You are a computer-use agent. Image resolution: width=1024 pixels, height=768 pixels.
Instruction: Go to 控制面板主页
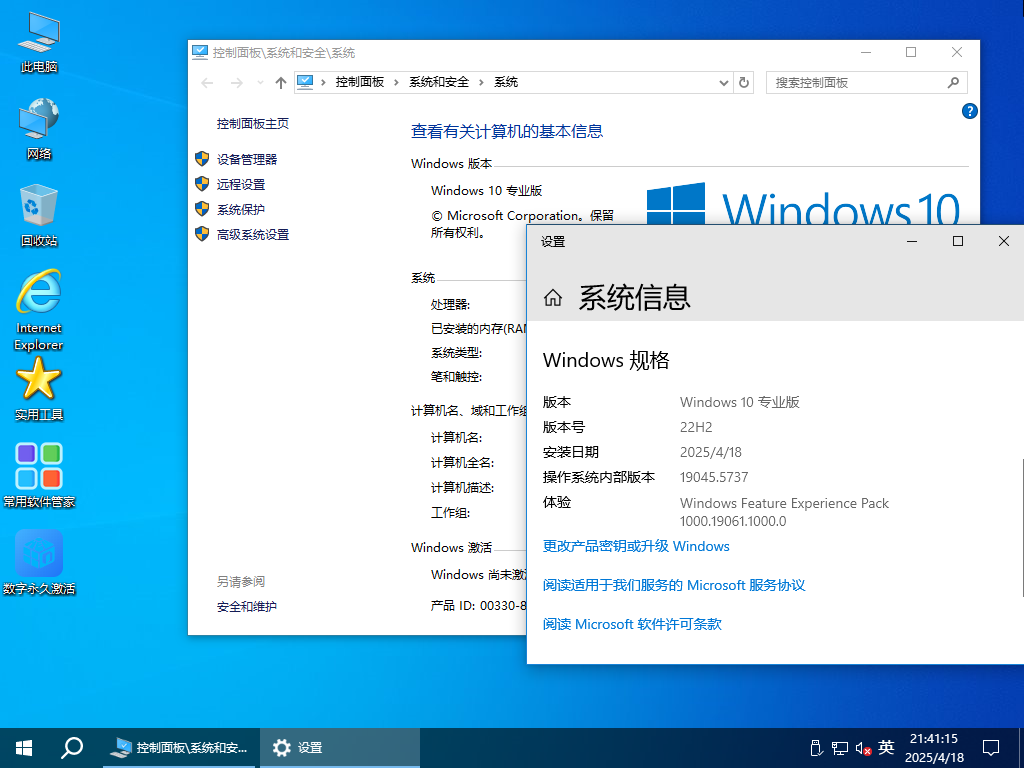[253, 123]
